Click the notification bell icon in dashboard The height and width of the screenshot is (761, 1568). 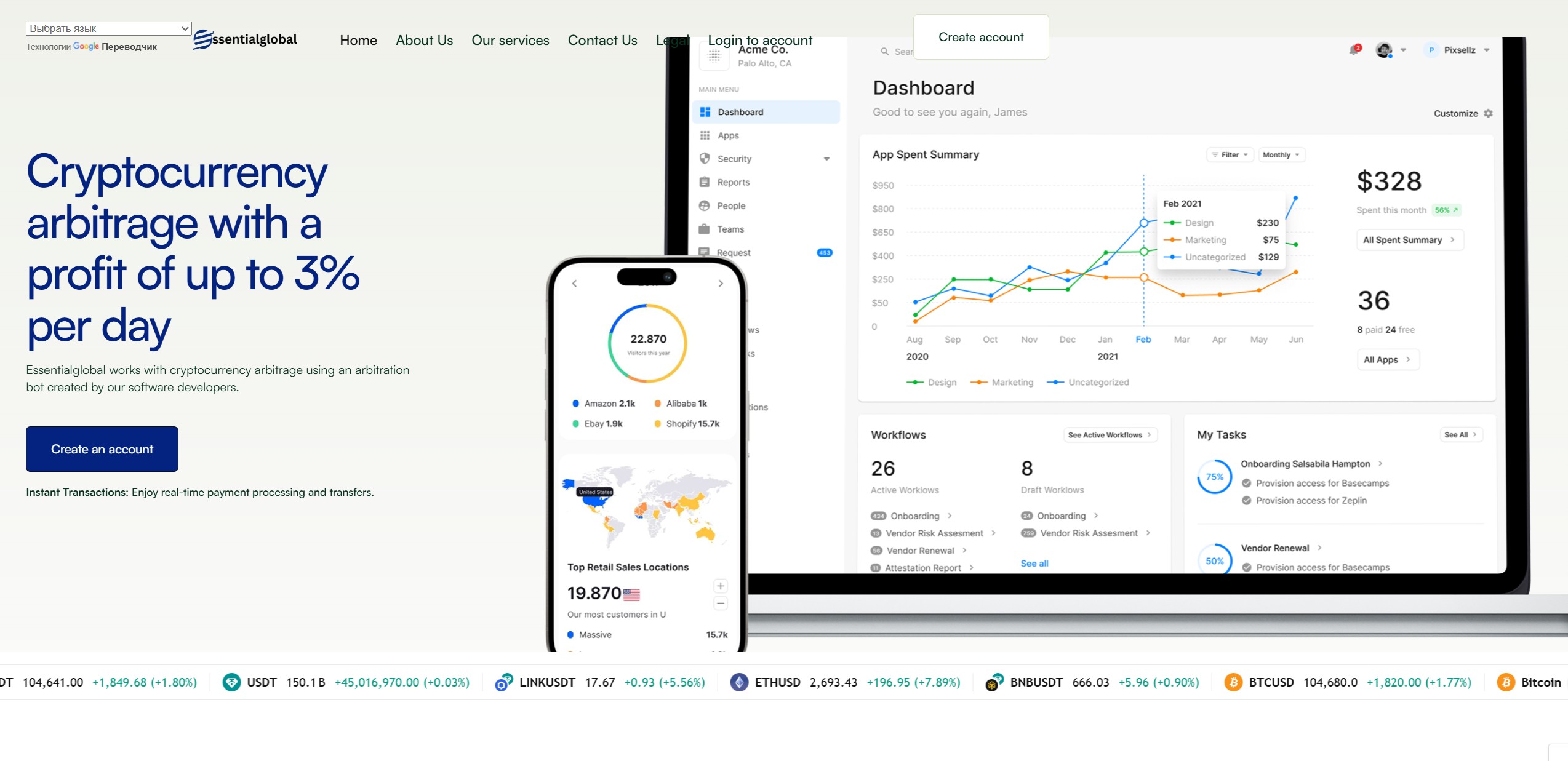click(x=1354, y=50)
